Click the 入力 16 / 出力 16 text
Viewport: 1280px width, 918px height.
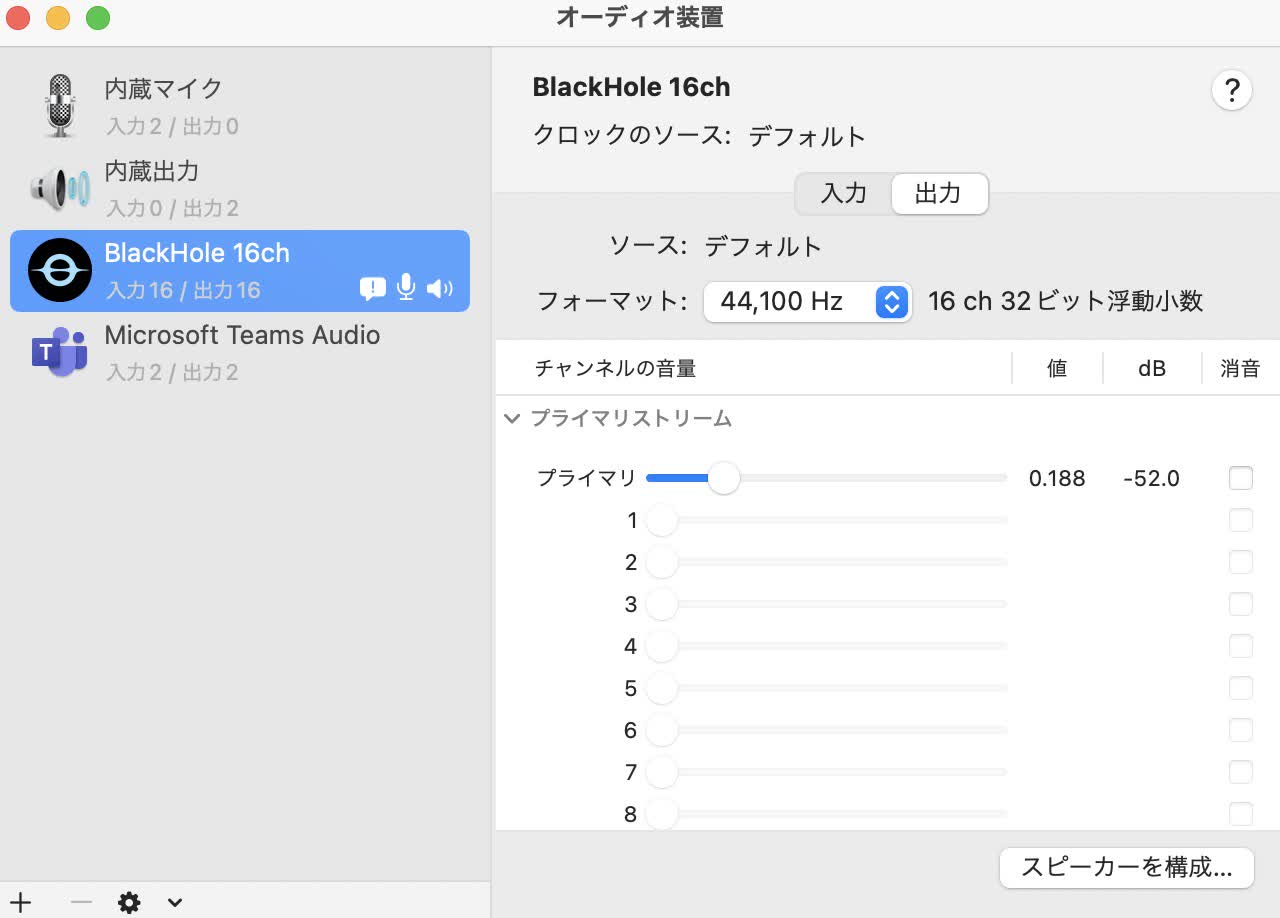(x=183, y=290)
